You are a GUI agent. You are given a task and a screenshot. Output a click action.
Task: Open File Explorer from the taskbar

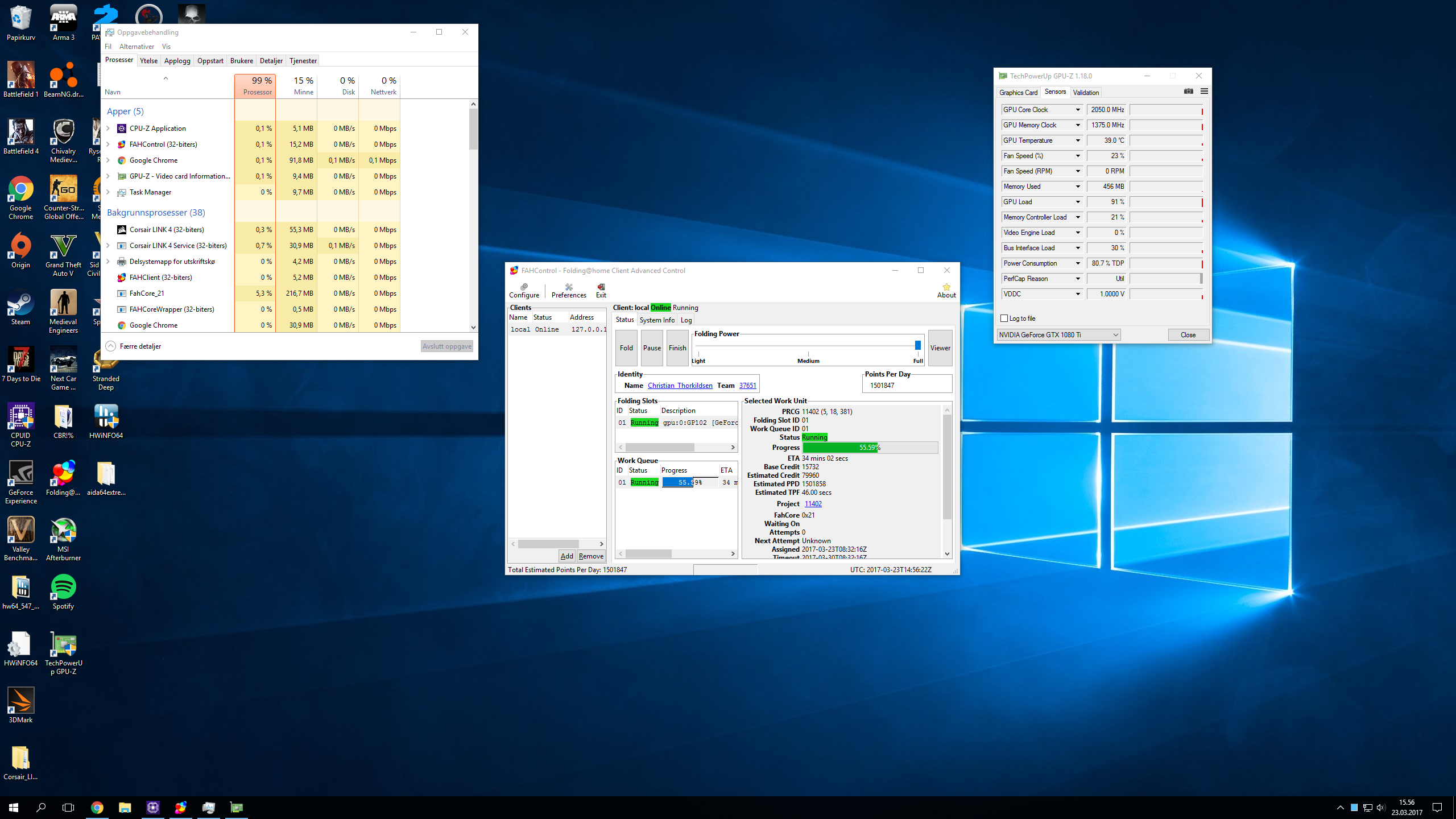point(125,807)
